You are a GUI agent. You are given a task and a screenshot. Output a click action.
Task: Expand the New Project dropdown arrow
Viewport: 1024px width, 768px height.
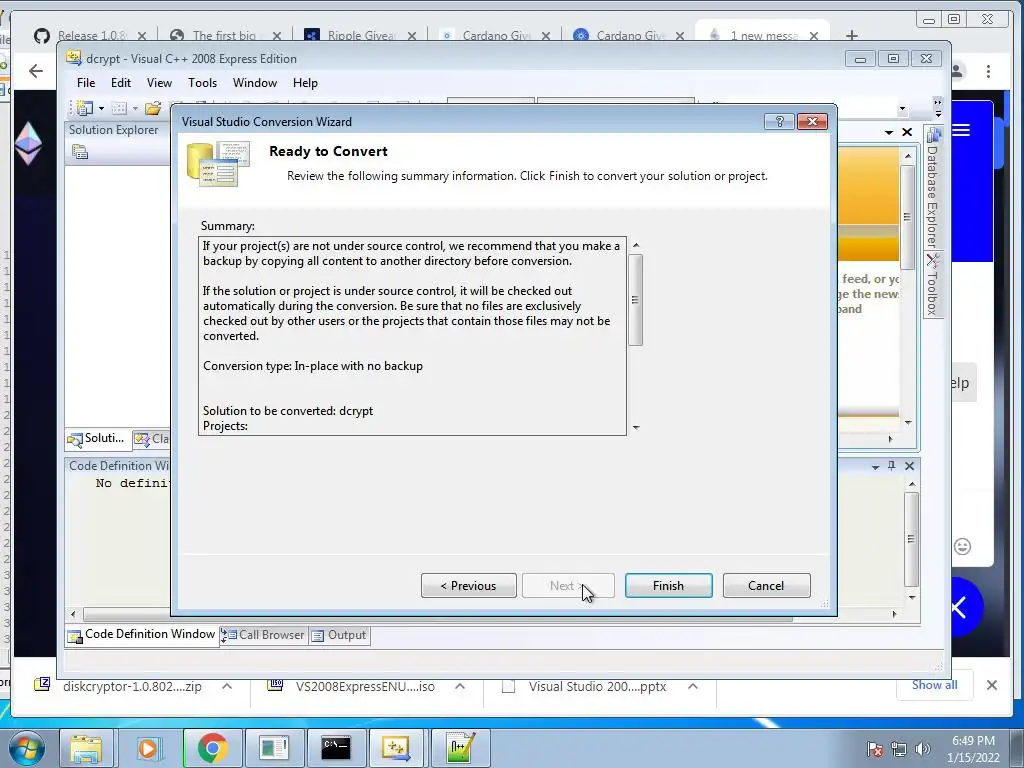coord(101,108)
